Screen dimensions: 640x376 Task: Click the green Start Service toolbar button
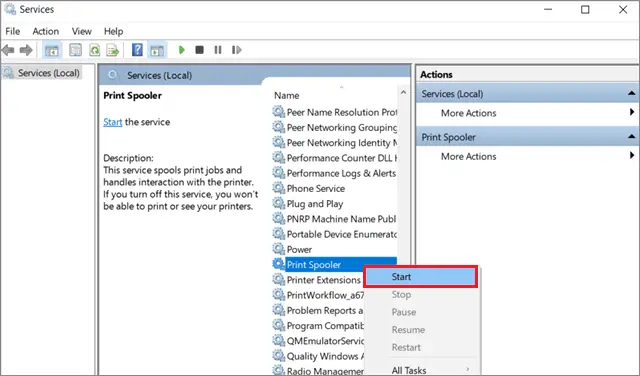click(182, 50)
